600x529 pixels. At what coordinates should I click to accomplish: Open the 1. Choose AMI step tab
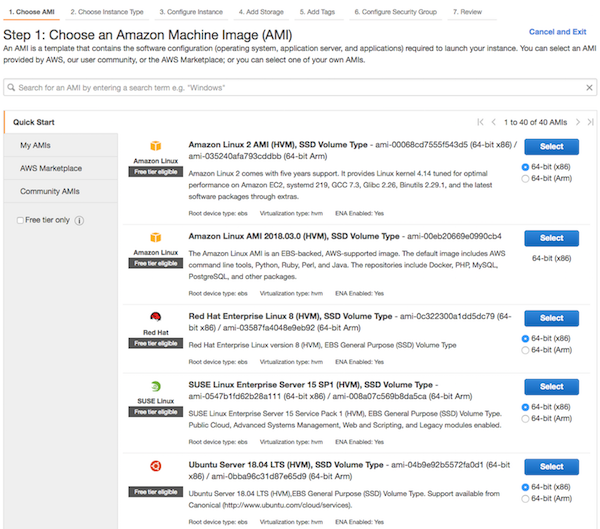click(32, 12)
